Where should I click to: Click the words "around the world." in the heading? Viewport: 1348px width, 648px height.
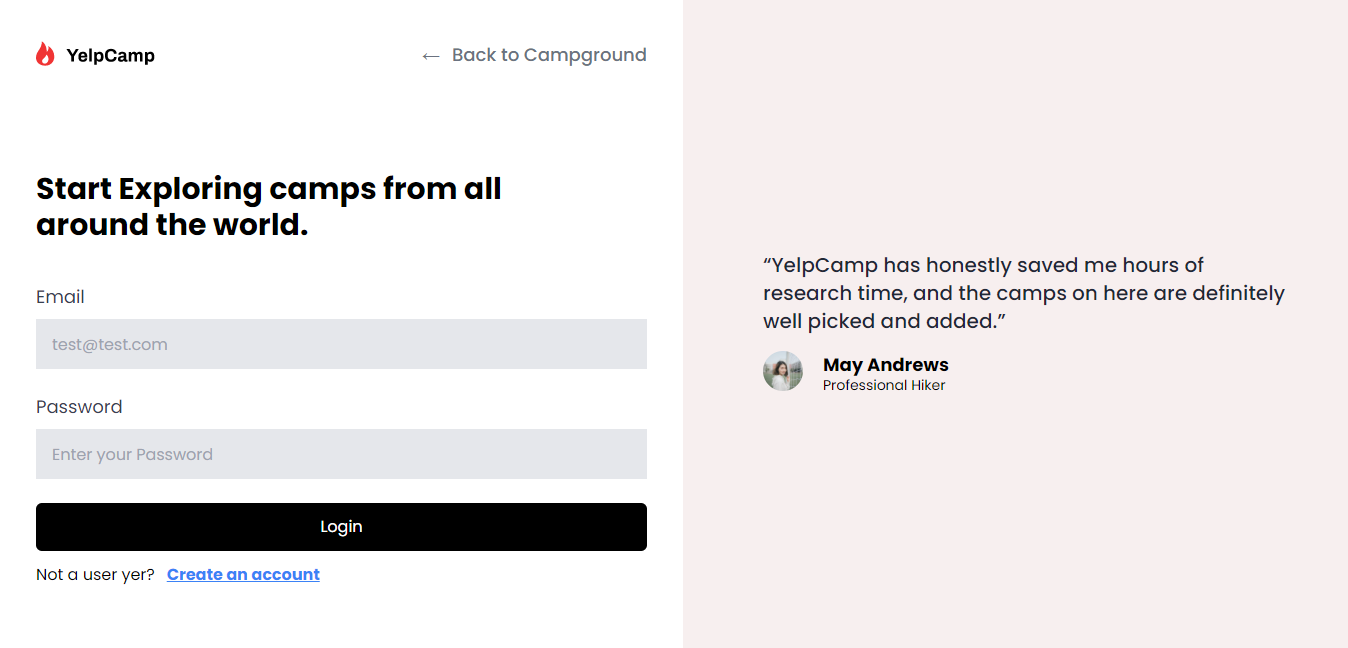[172, 225]
